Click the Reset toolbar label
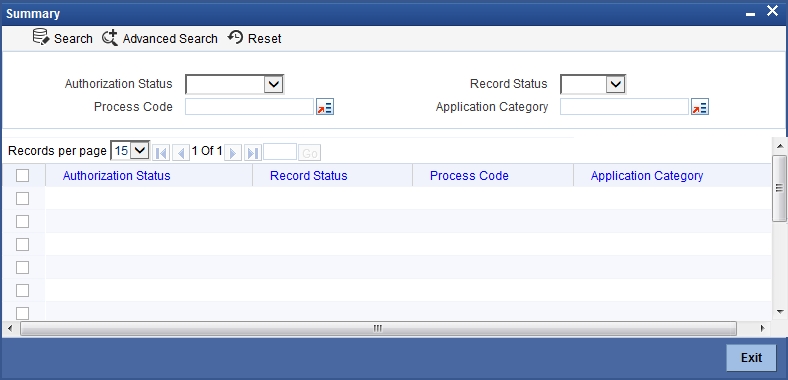This screenshot has width=788, height=380. coord(265,39)
